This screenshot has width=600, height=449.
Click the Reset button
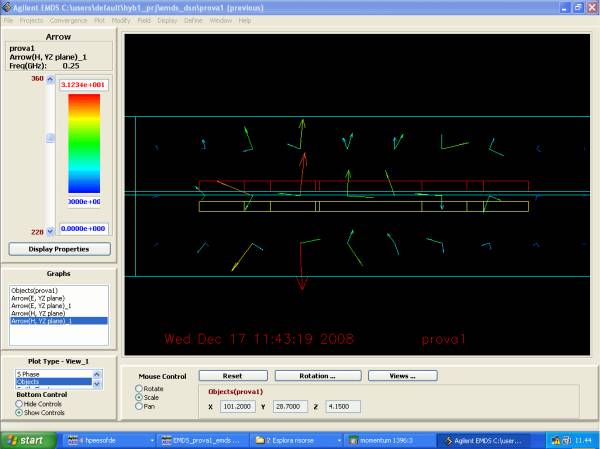[233, 376]
